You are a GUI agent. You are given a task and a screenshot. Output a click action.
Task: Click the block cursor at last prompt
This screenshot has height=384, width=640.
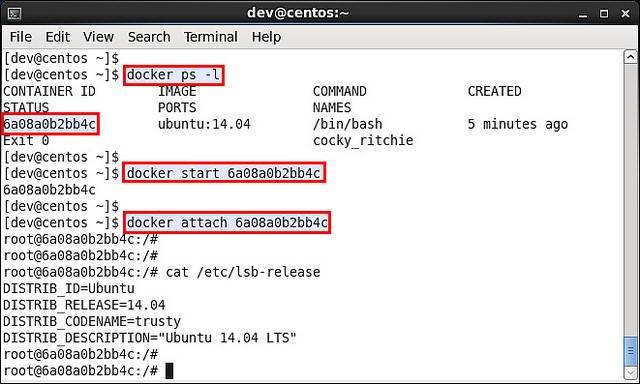coord(169,371)
